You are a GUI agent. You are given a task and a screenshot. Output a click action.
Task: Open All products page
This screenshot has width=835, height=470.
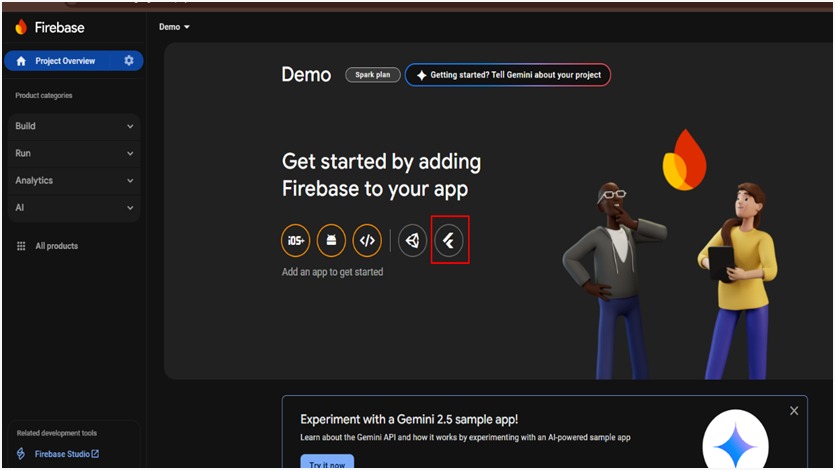click(x=56, y=246)
